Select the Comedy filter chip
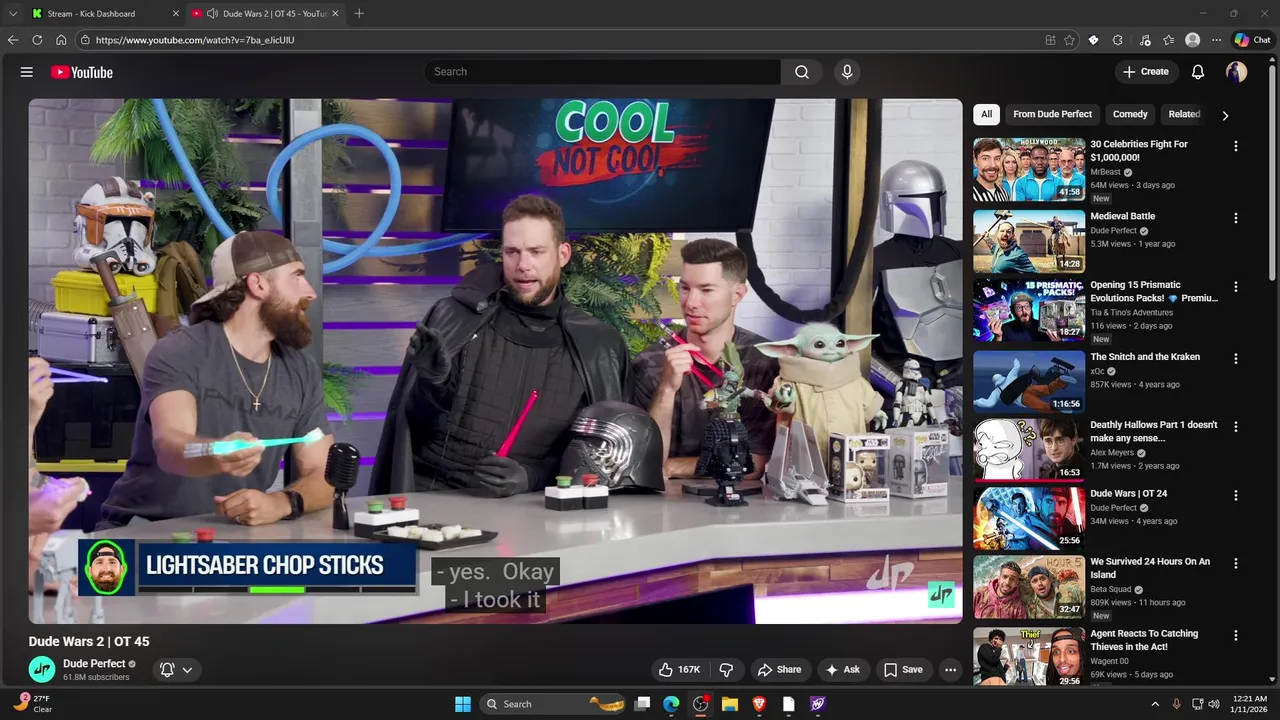 1130,114
